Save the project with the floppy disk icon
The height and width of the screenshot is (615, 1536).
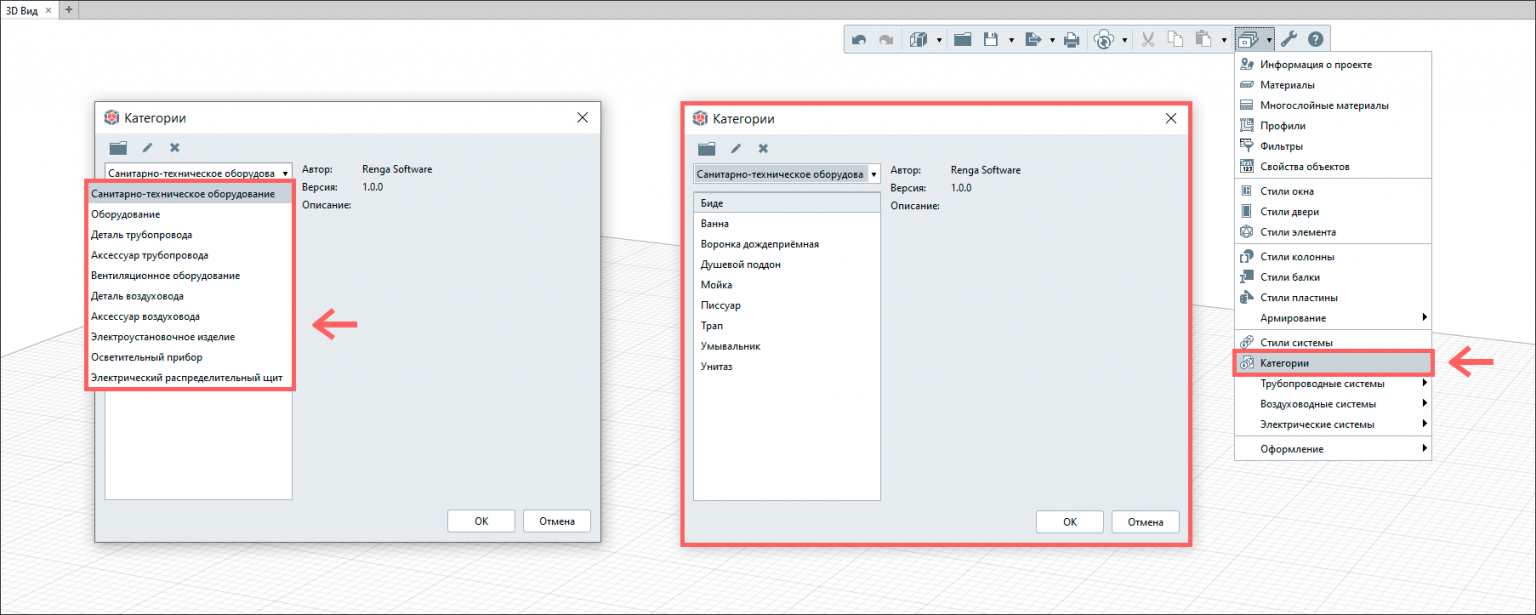pyautogui.click(x=991, y=40)
